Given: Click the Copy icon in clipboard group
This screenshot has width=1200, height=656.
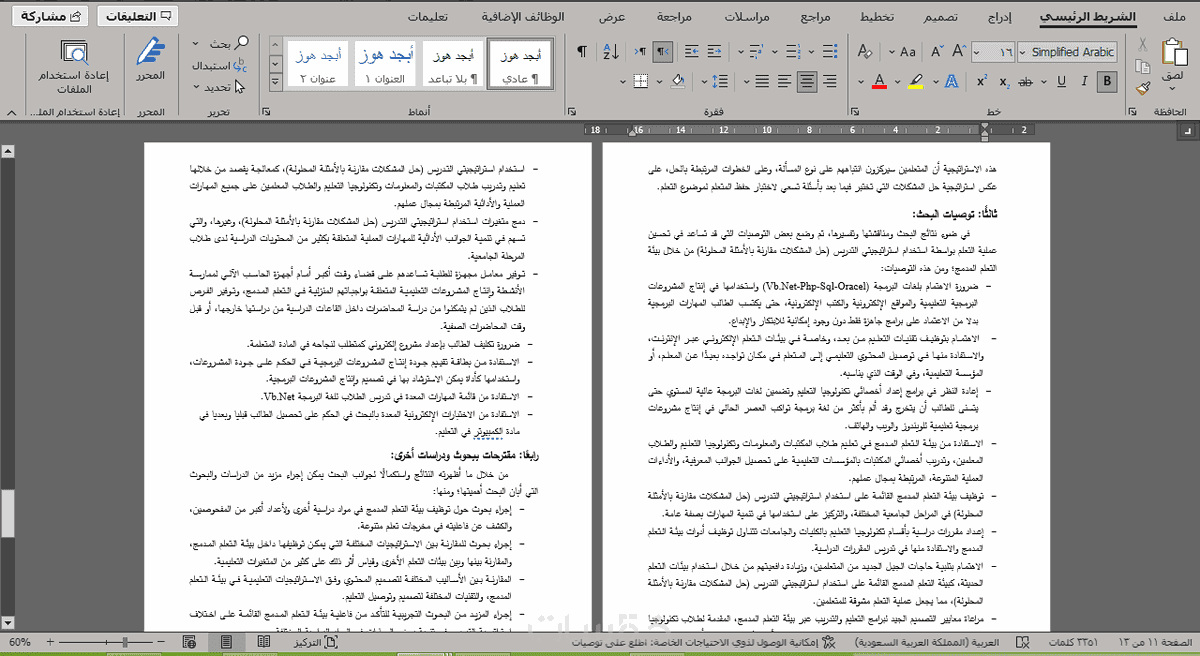Looking at the screenshot, I should 1142,66.
